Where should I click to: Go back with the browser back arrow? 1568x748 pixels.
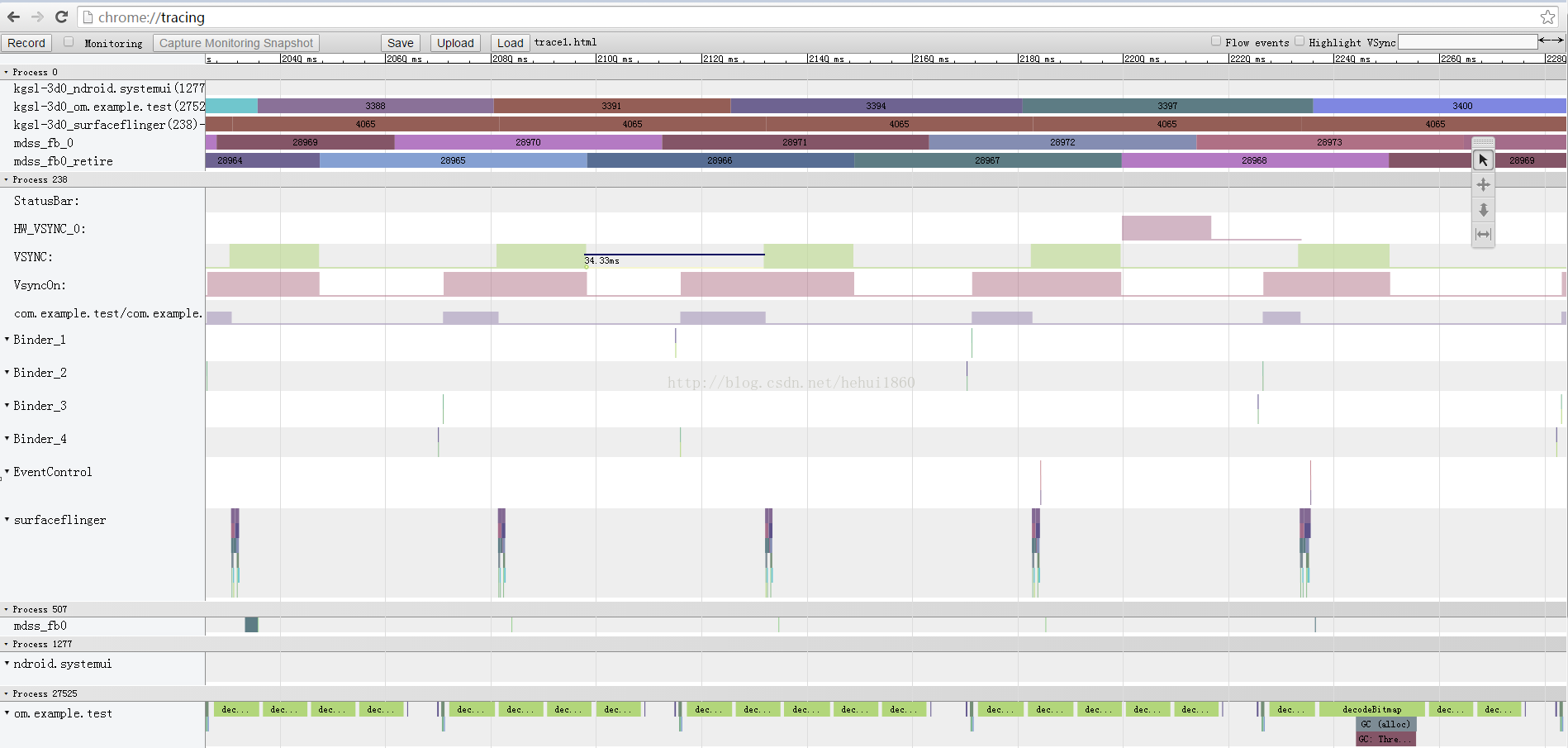[13, 17]
